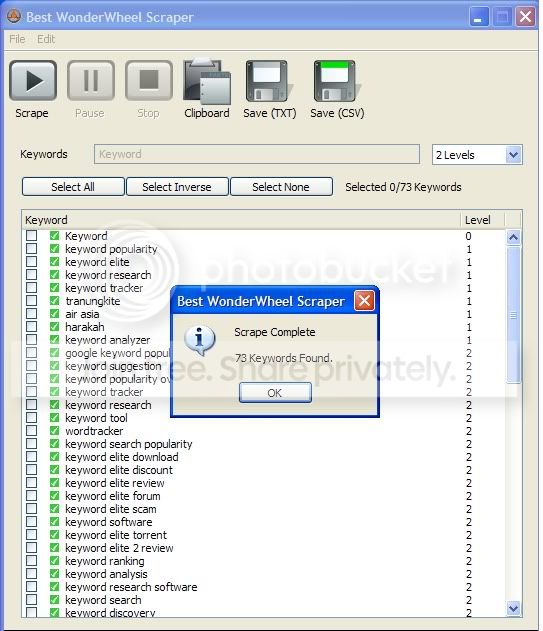Click the keyword list scrollbar thumb

tap(513, 315)
